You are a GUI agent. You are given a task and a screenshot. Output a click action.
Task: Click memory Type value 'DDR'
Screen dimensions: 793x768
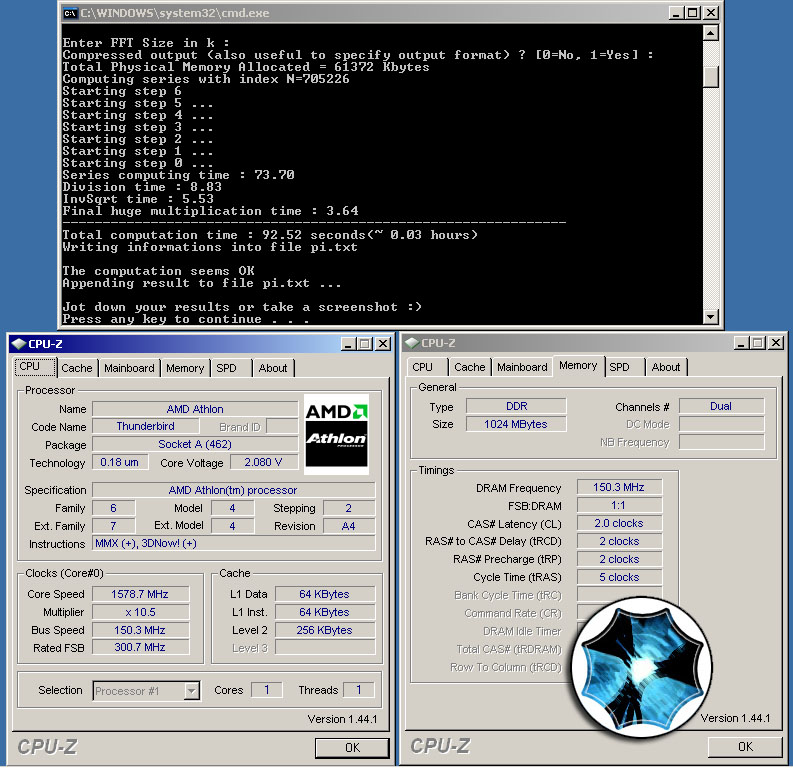(x=516, y=406)
